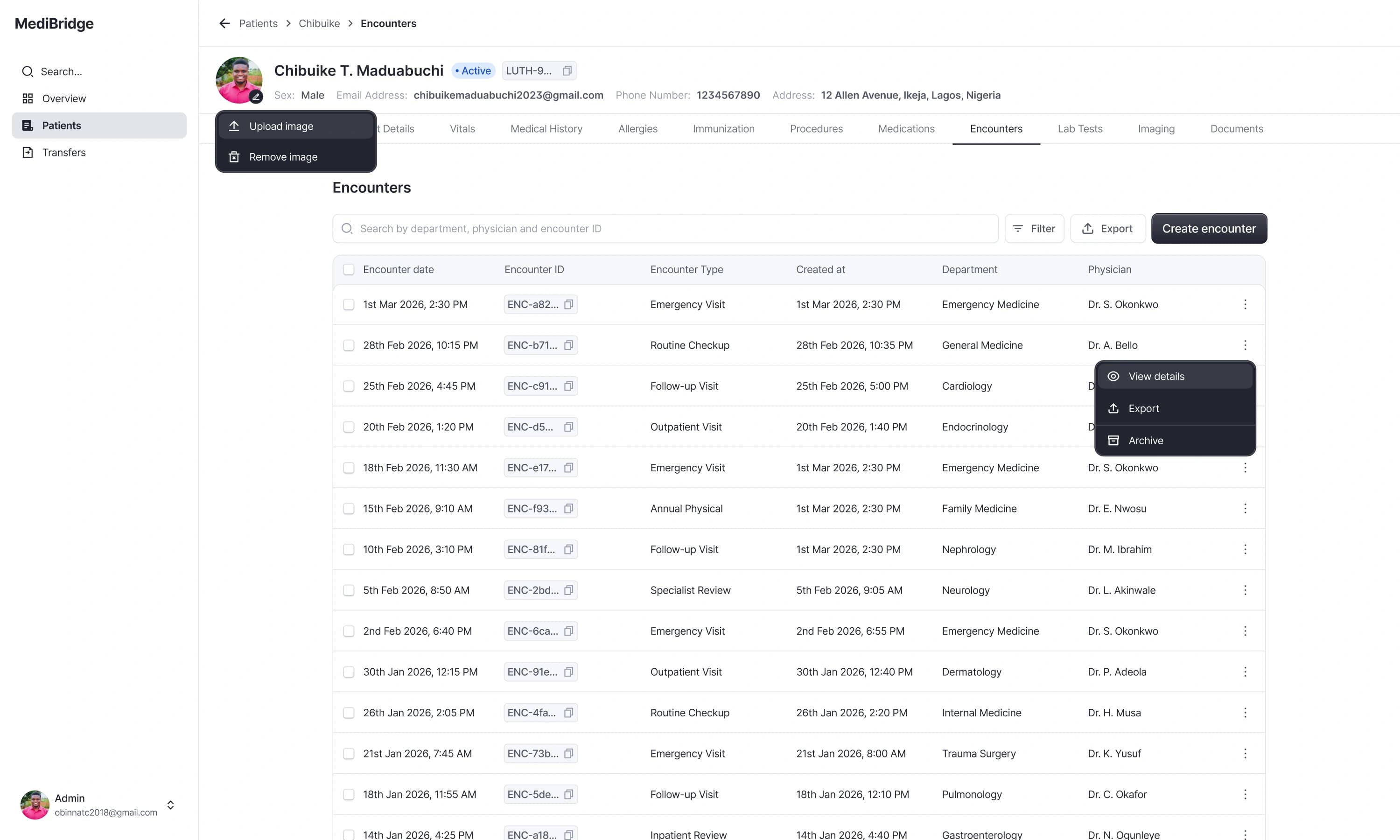
Task: Open row menu for Dr. K. Yusuf encounter
Action: (x=1245, y=753)
